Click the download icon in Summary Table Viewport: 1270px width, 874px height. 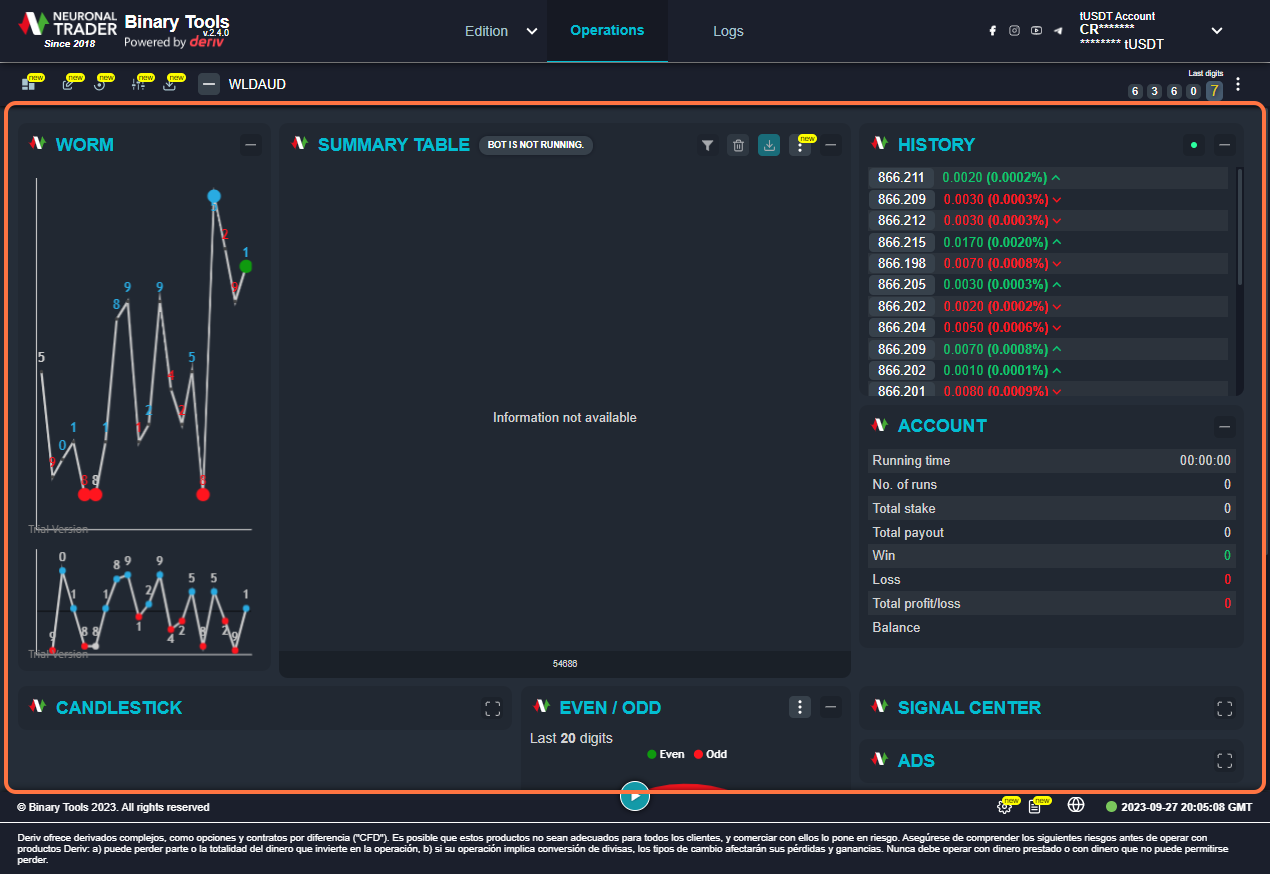769,145
